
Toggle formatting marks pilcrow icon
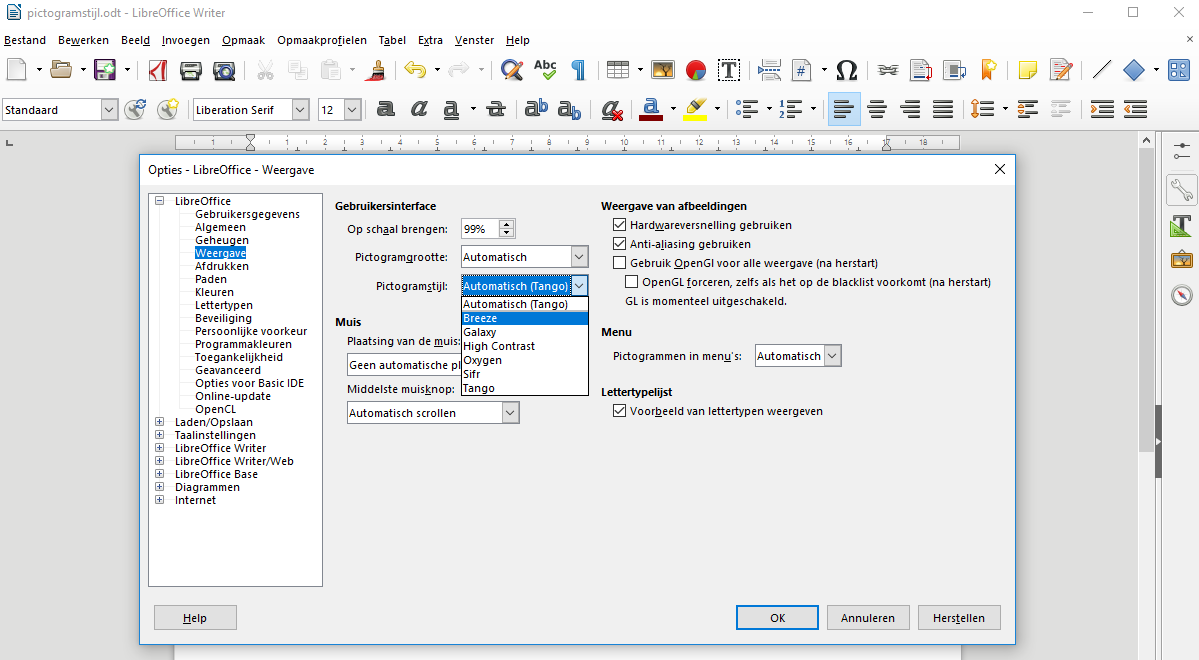(x=578, y=70)
